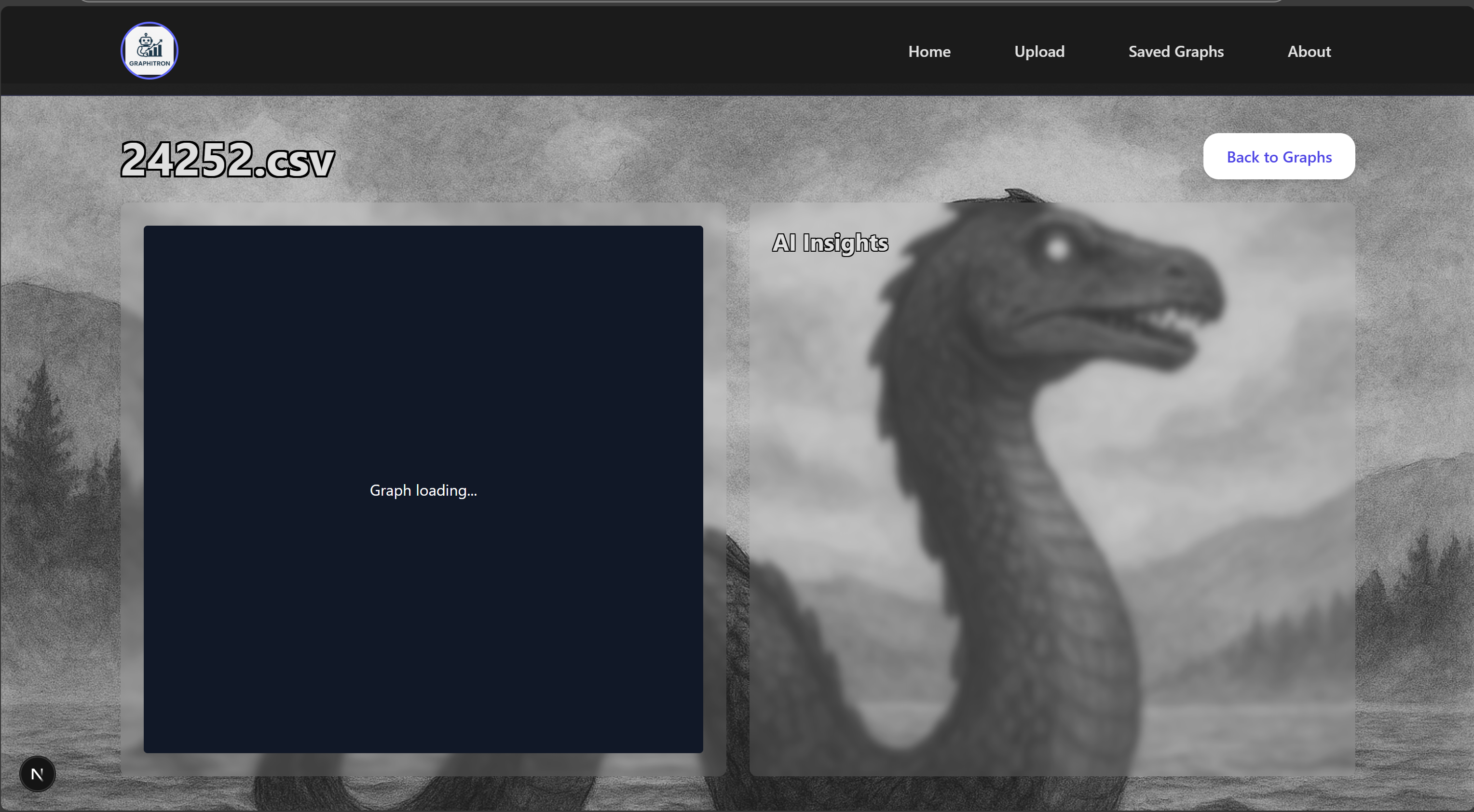This screenshot has width=1474, height=812.
Task: Click the sea monster's glowing eye
Action: pos(1057,248)
